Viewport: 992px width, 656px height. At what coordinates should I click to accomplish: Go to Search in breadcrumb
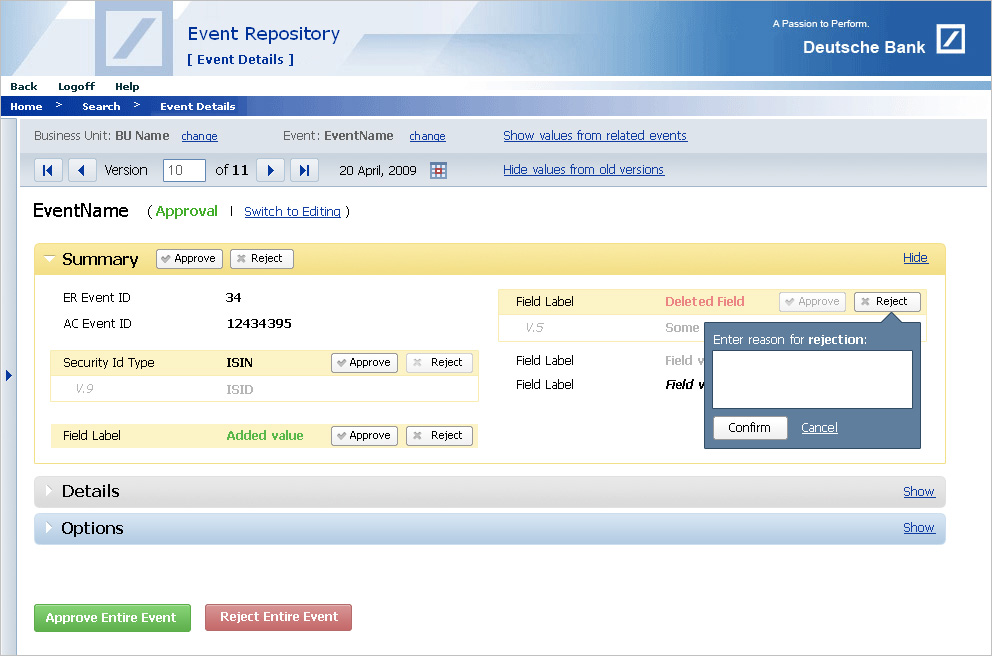point(101,107)
